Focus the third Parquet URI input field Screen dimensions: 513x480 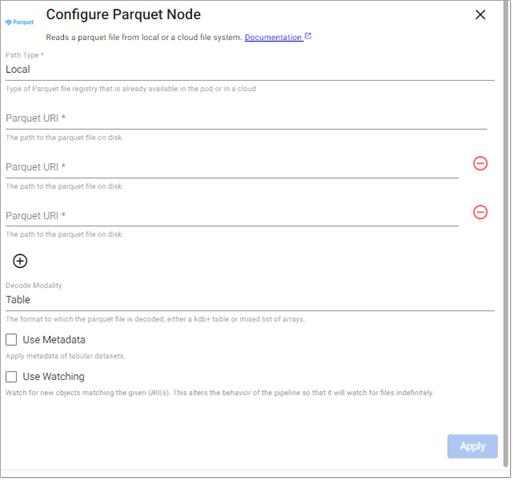coord(232,216)
